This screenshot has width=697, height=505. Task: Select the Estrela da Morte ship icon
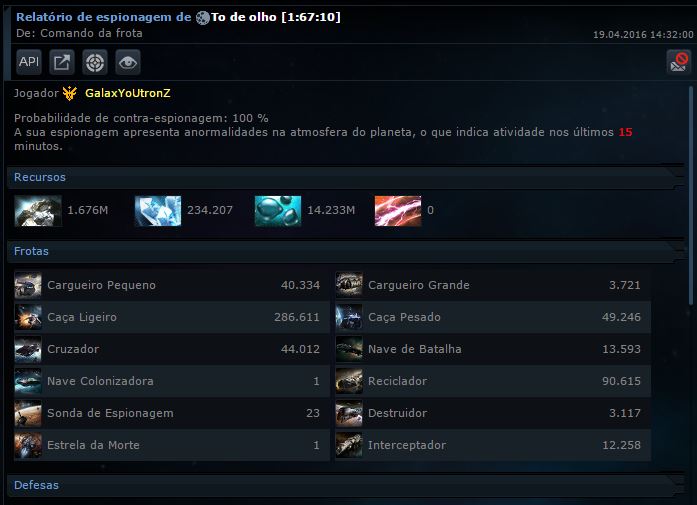pos(28,445)
